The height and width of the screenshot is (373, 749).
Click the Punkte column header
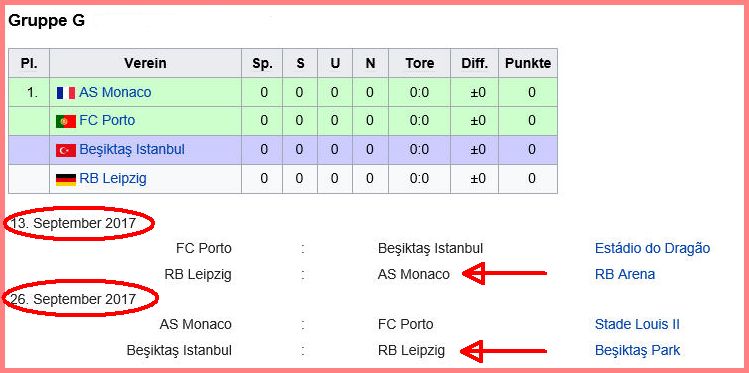pos(528,63)
